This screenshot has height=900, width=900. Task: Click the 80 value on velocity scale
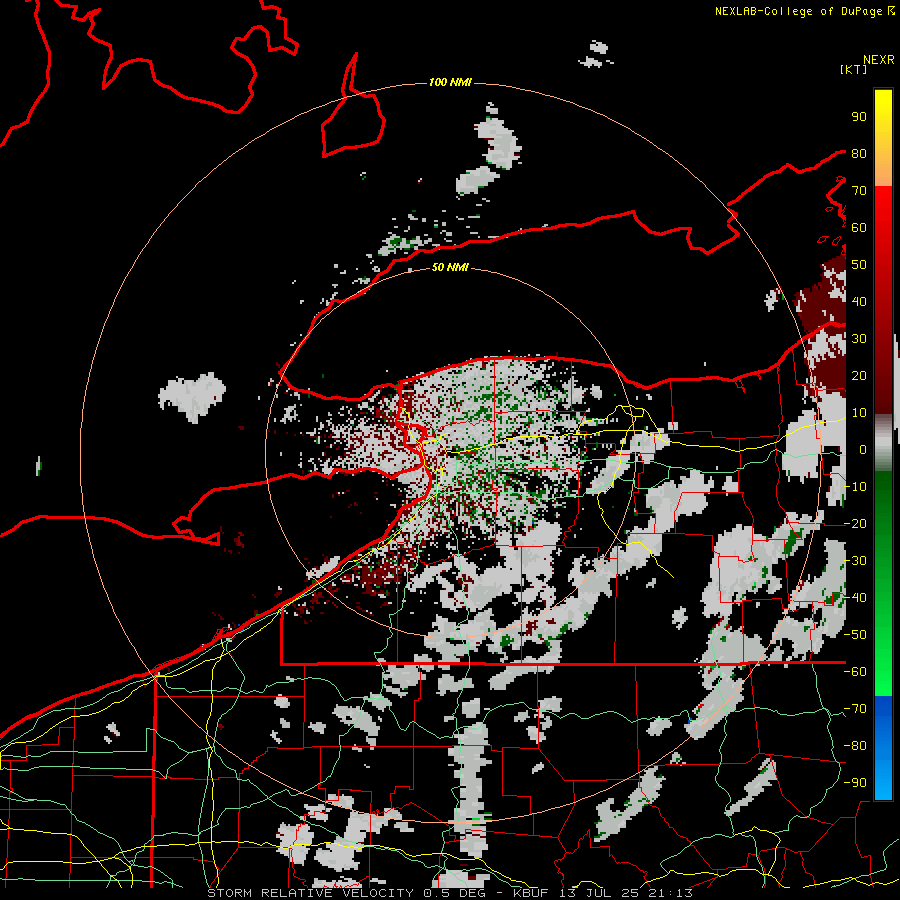click(859, 154)
